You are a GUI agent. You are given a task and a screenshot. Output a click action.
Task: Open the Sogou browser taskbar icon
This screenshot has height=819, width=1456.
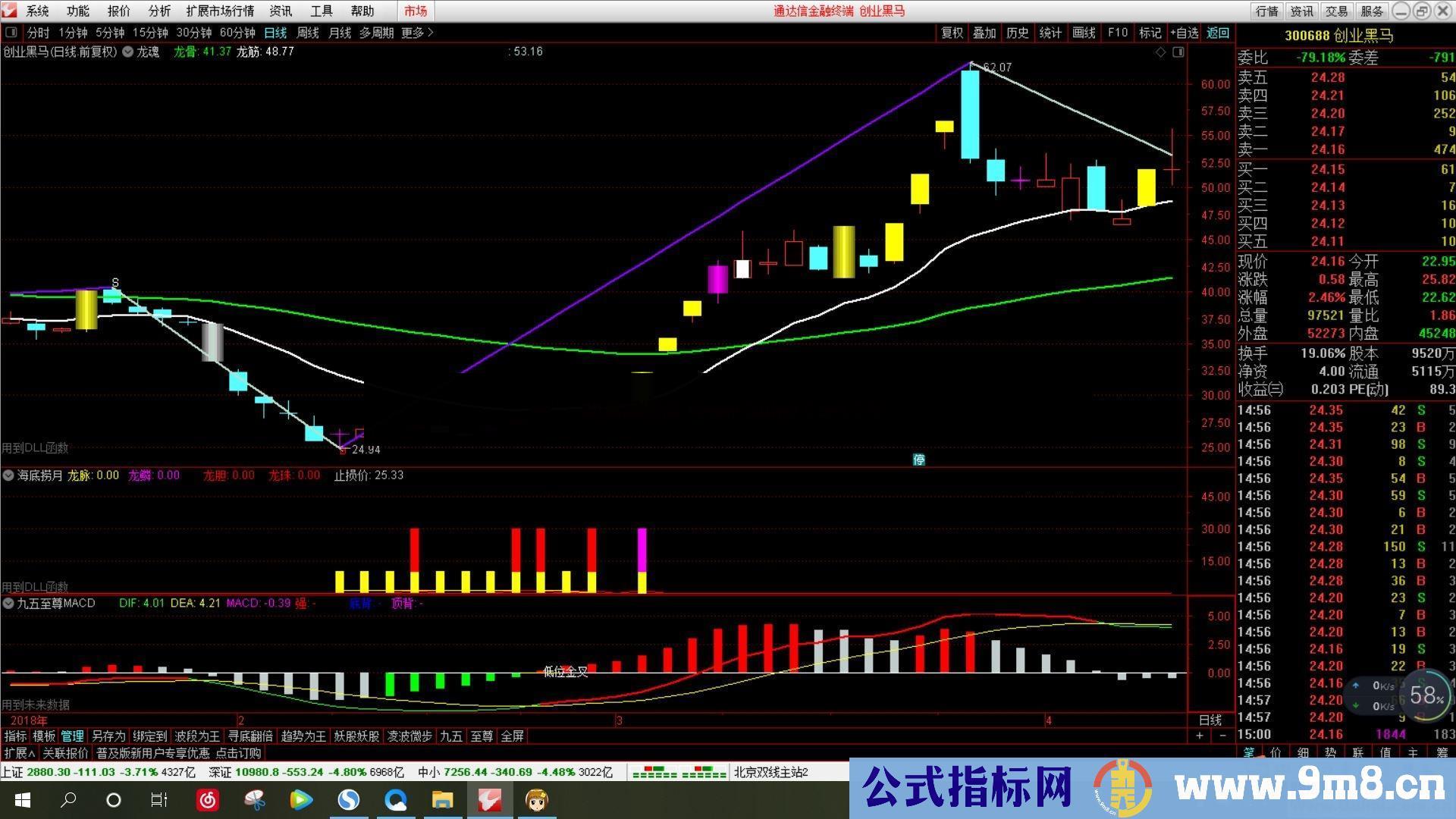coord(349,800)
